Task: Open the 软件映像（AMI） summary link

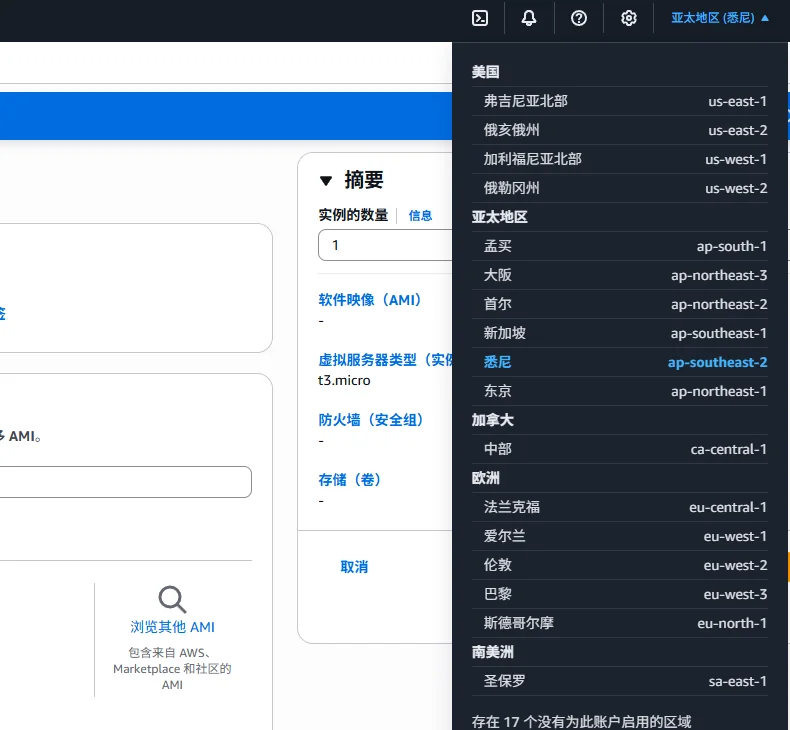Action: click(x=370, y=300)
